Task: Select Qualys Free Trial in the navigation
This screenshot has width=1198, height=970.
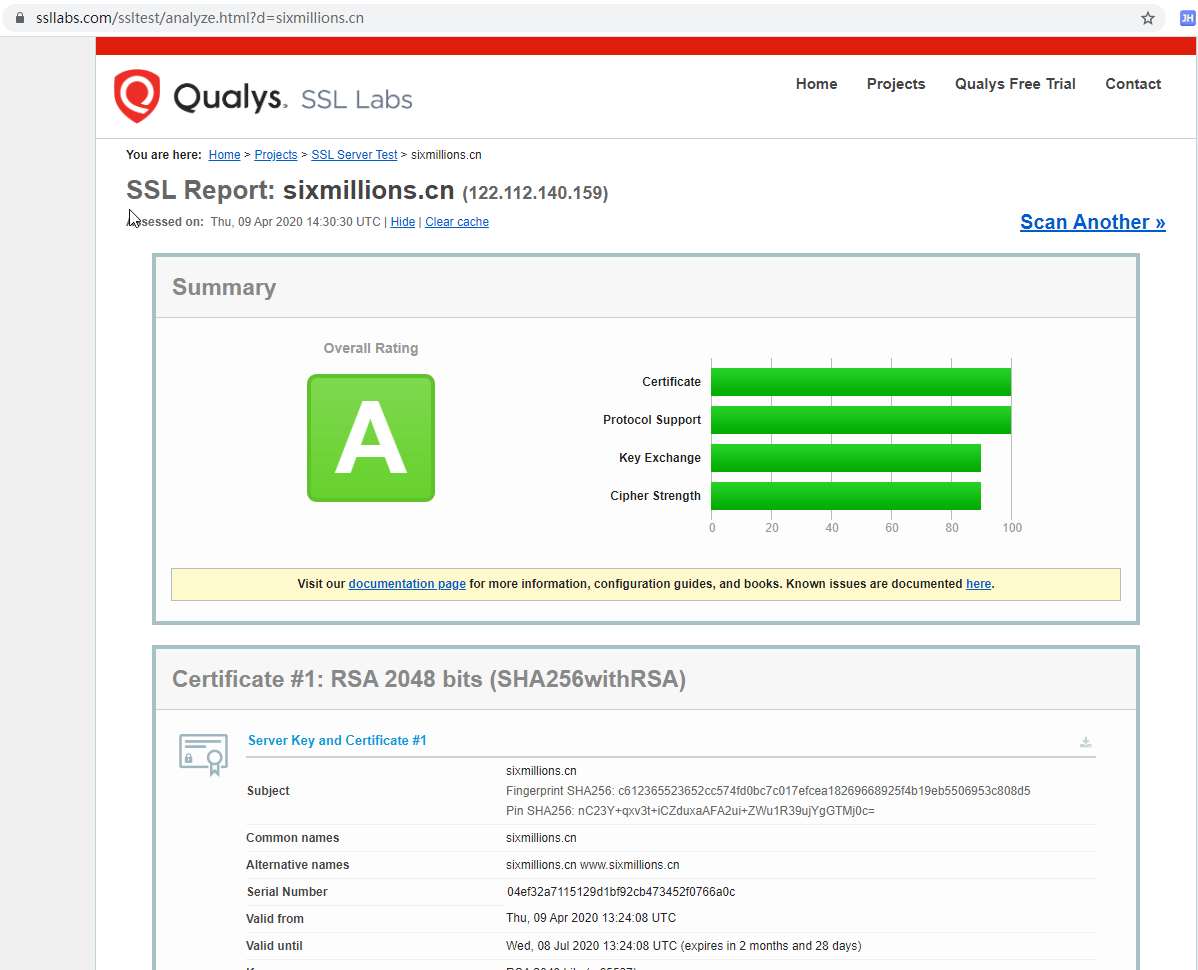Action: (x=1014, y=84)
